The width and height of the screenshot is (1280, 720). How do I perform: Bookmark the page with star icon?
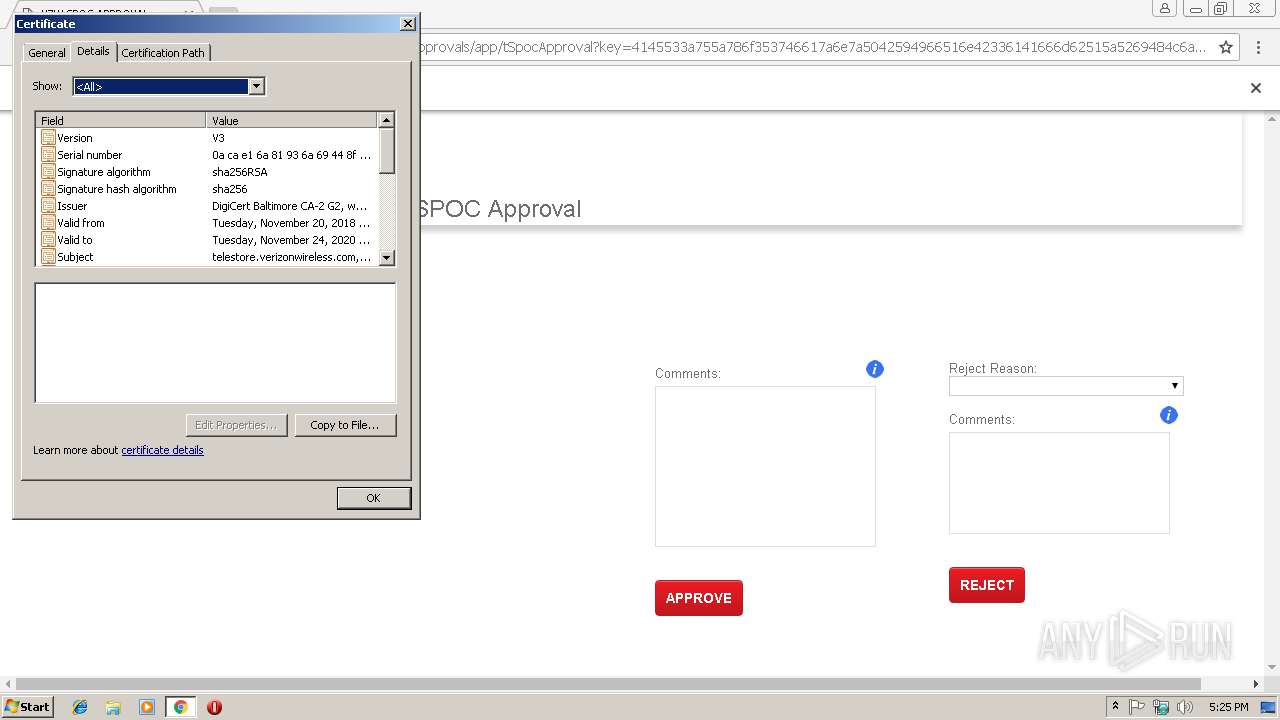1226,47
